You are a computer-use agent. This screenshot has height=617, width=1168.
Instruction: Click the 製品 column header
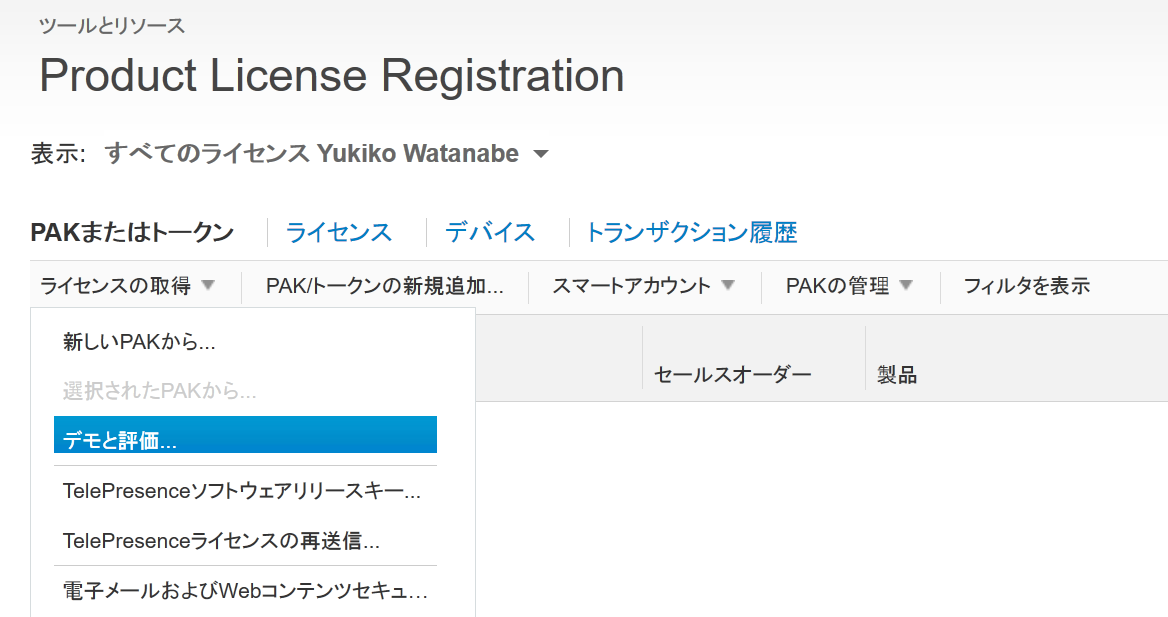coord(897,375)
